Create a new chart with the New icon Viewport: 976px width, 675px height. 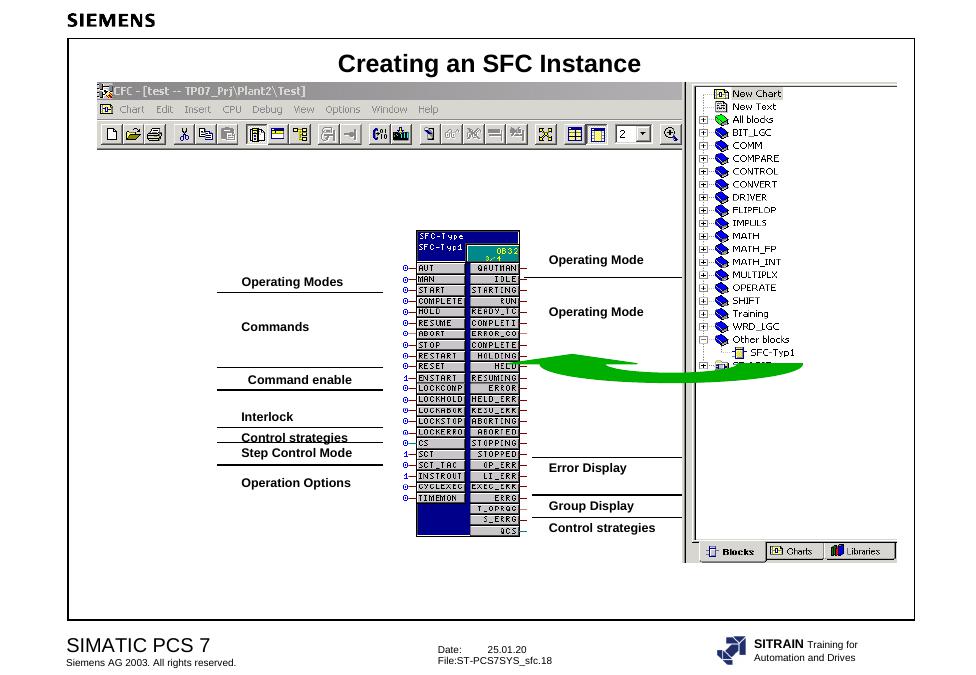pyautogui.click(x=112, y=134)
